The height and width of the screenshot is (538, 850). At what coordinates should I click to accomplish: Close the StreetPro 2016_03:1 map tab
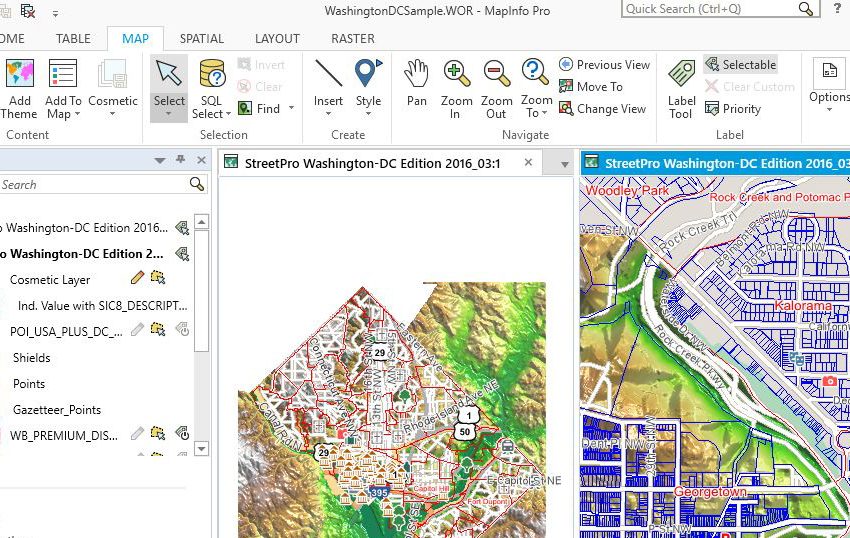tap(528, 162)
